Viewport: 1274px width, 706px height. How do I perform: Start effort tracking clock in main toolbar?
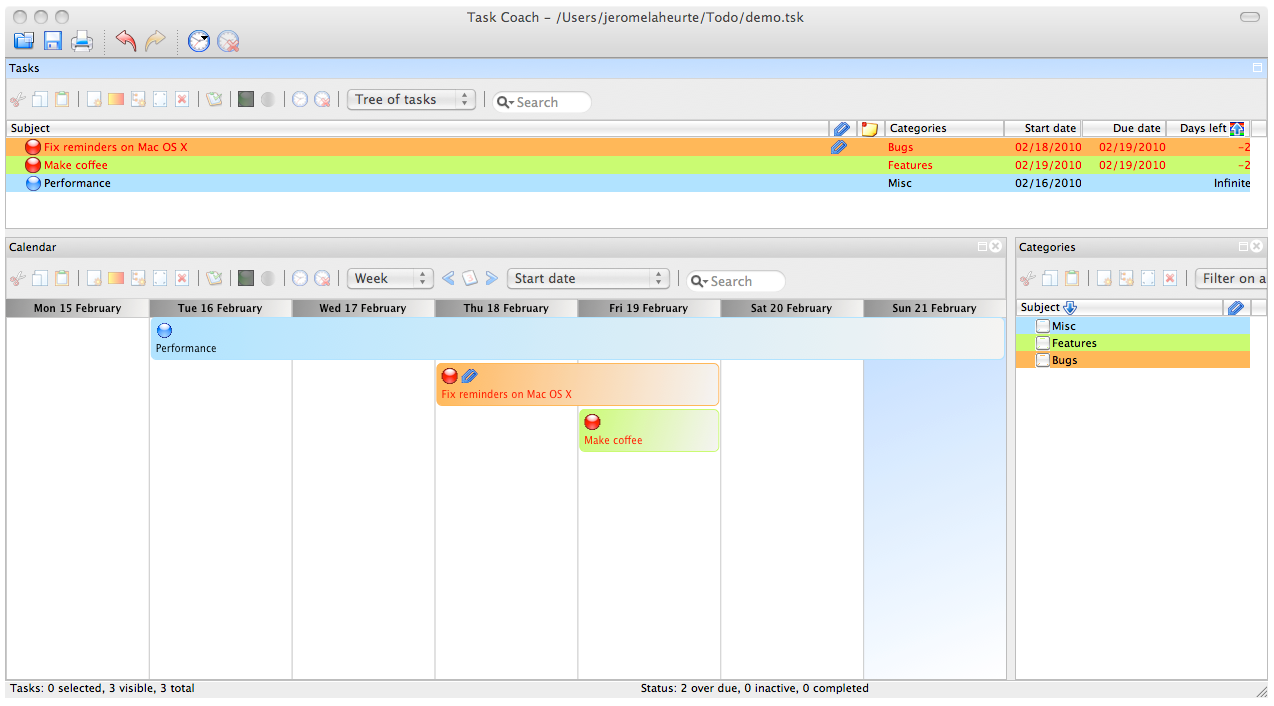(199, 41)
